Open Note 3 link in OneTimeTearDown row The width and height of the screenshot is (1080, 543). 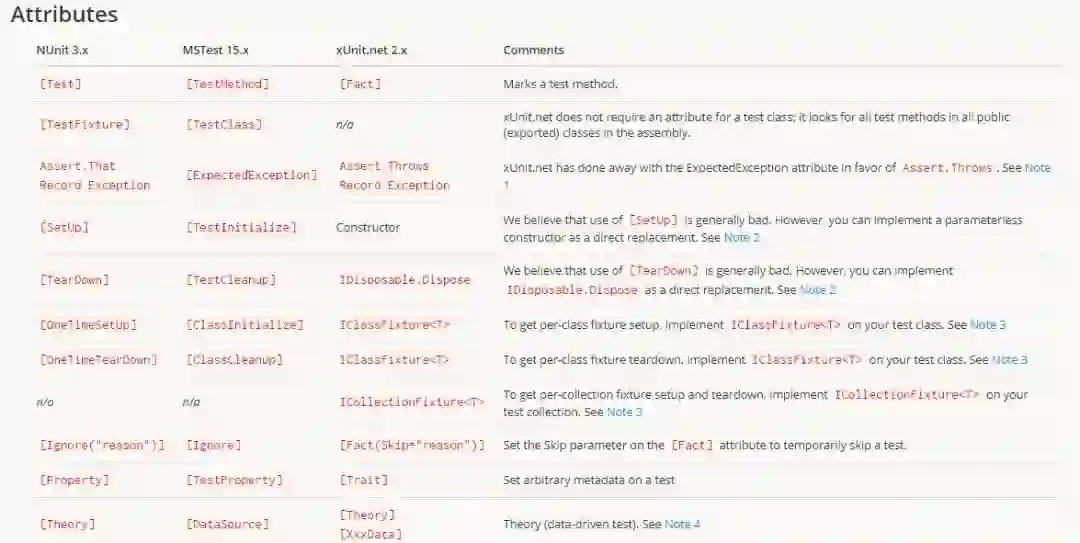tap(1009, 359)
